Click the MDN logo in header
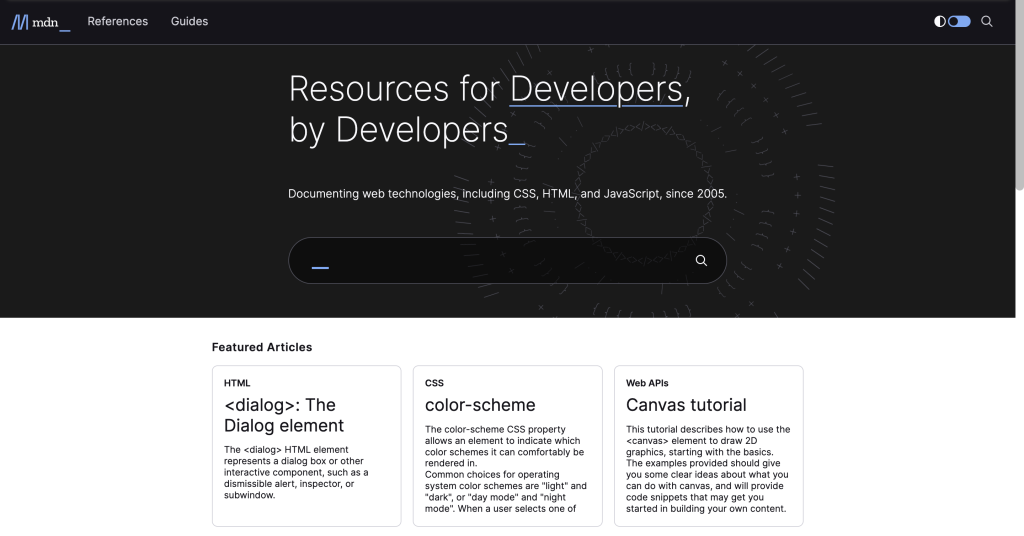1024x536 pixels. (x=40, y=21)
